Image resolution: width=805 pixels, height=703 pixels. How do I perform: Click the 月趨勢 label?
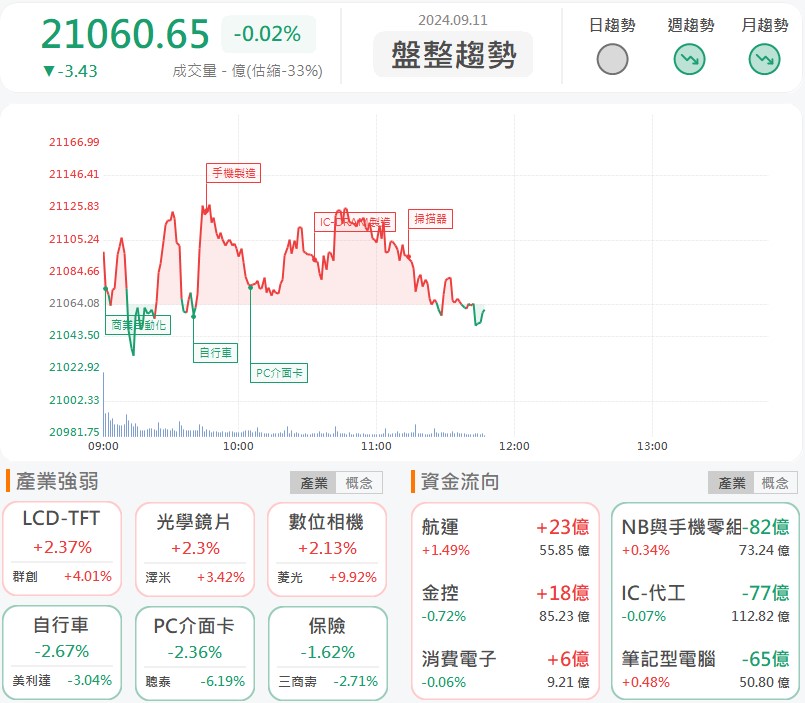coord(765,25)
